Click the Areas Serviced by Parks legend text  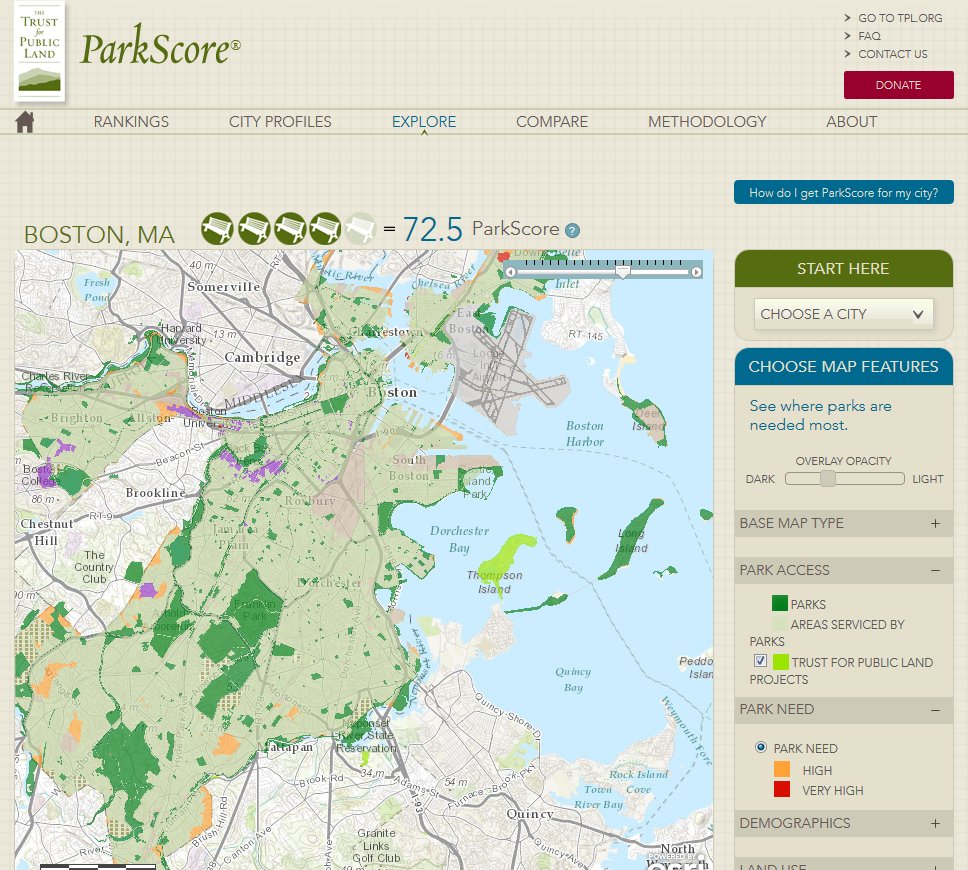coord(827,633)
